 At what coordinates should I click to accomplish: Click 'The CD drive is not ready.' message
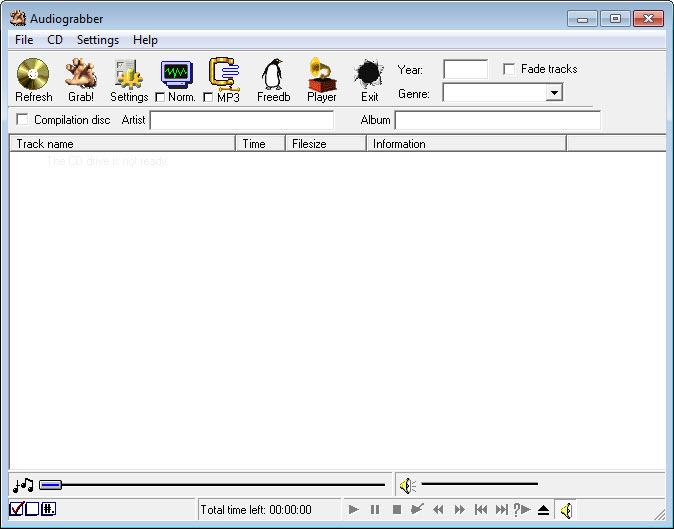pyautogui.click(x=107, y=161)
